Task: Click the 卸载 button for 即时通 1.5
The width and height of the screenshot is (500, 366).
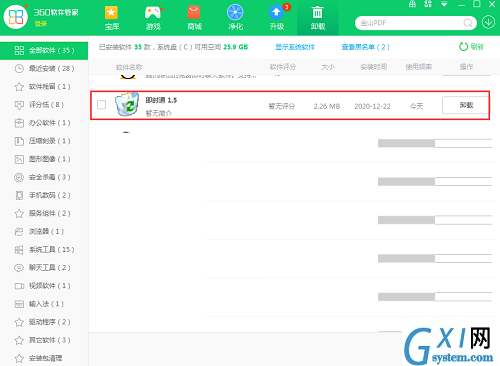Action: point(466,105)
